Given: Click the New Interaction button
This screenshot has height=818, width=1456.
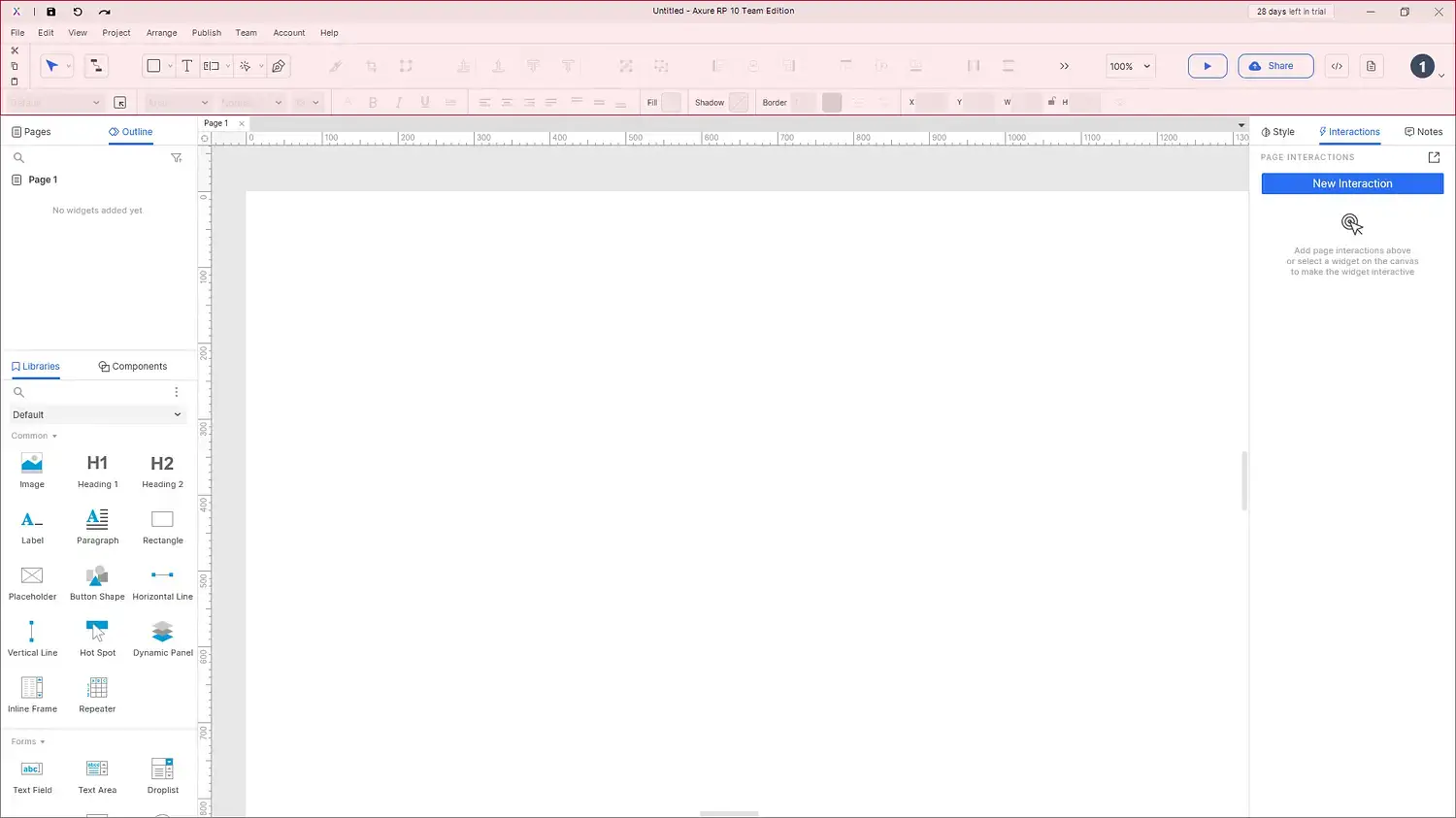Looking at the screenshot, I should (1351, 183).
